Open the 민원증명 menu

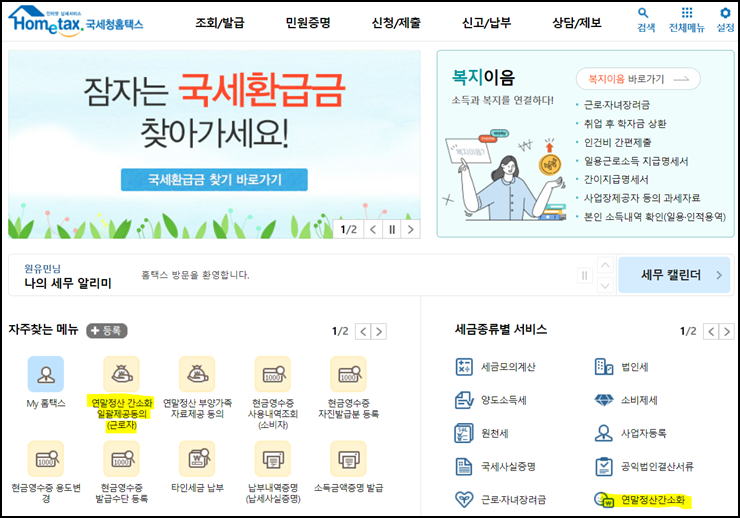pyautogui.click(x=307, y=22)
